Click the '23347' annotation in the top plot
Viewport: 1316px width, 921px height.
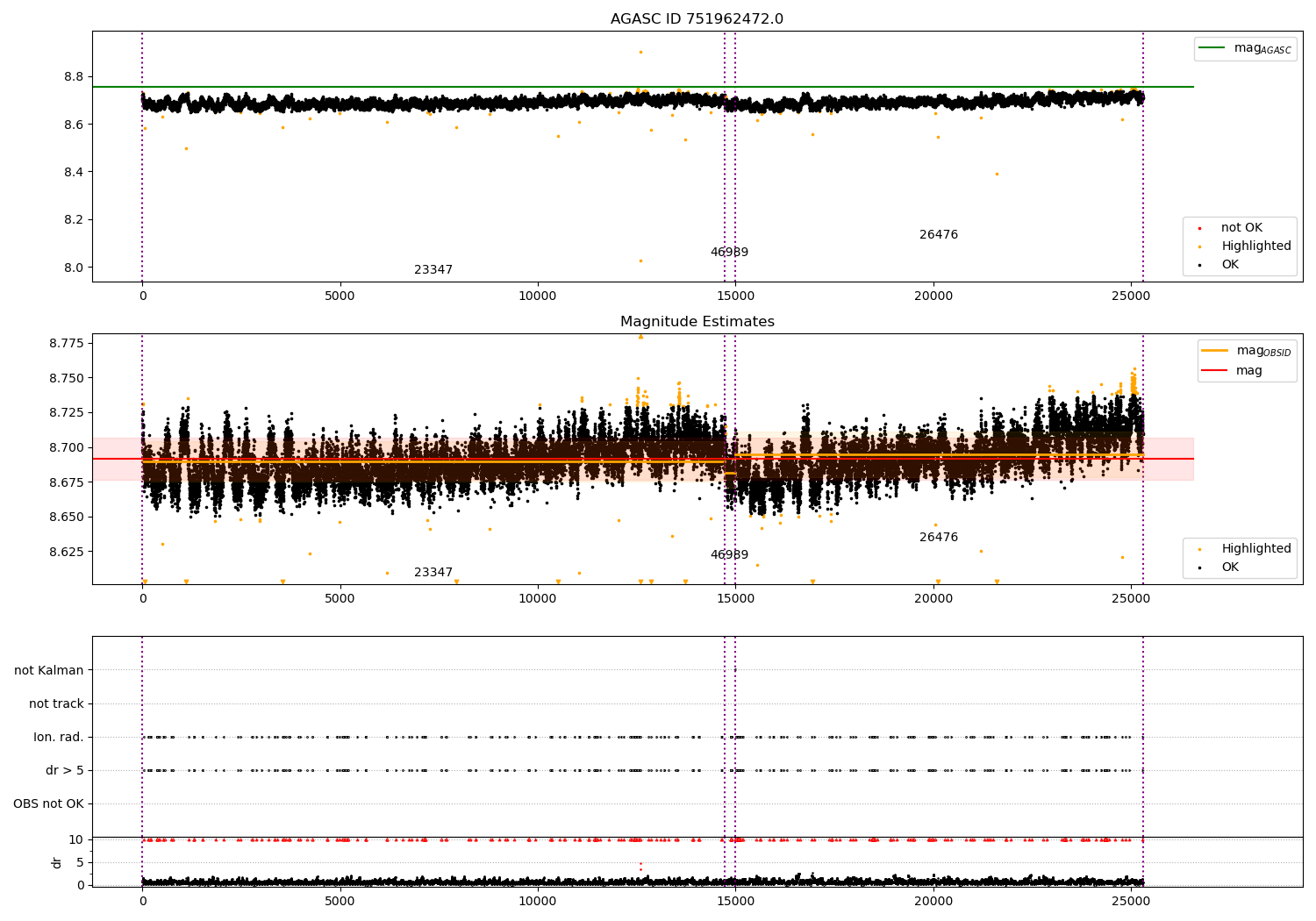(433, 270)
